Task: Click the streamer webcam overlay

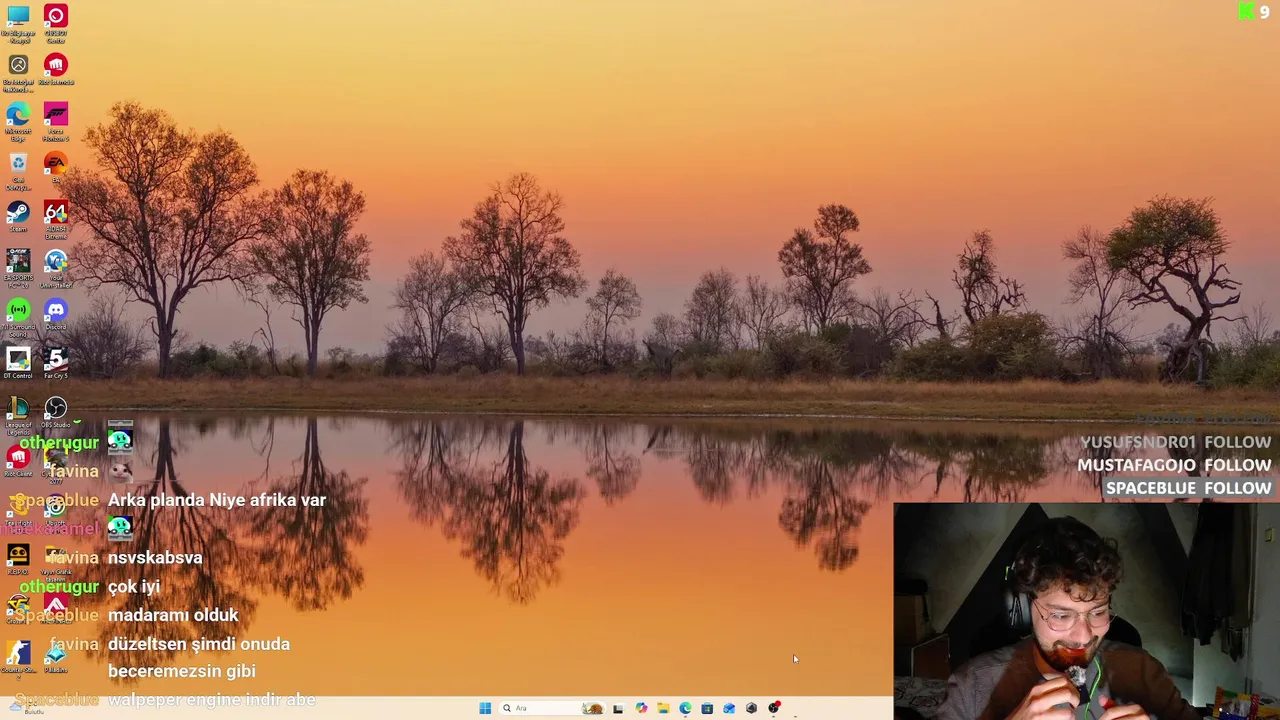Action: point(1086,611)
